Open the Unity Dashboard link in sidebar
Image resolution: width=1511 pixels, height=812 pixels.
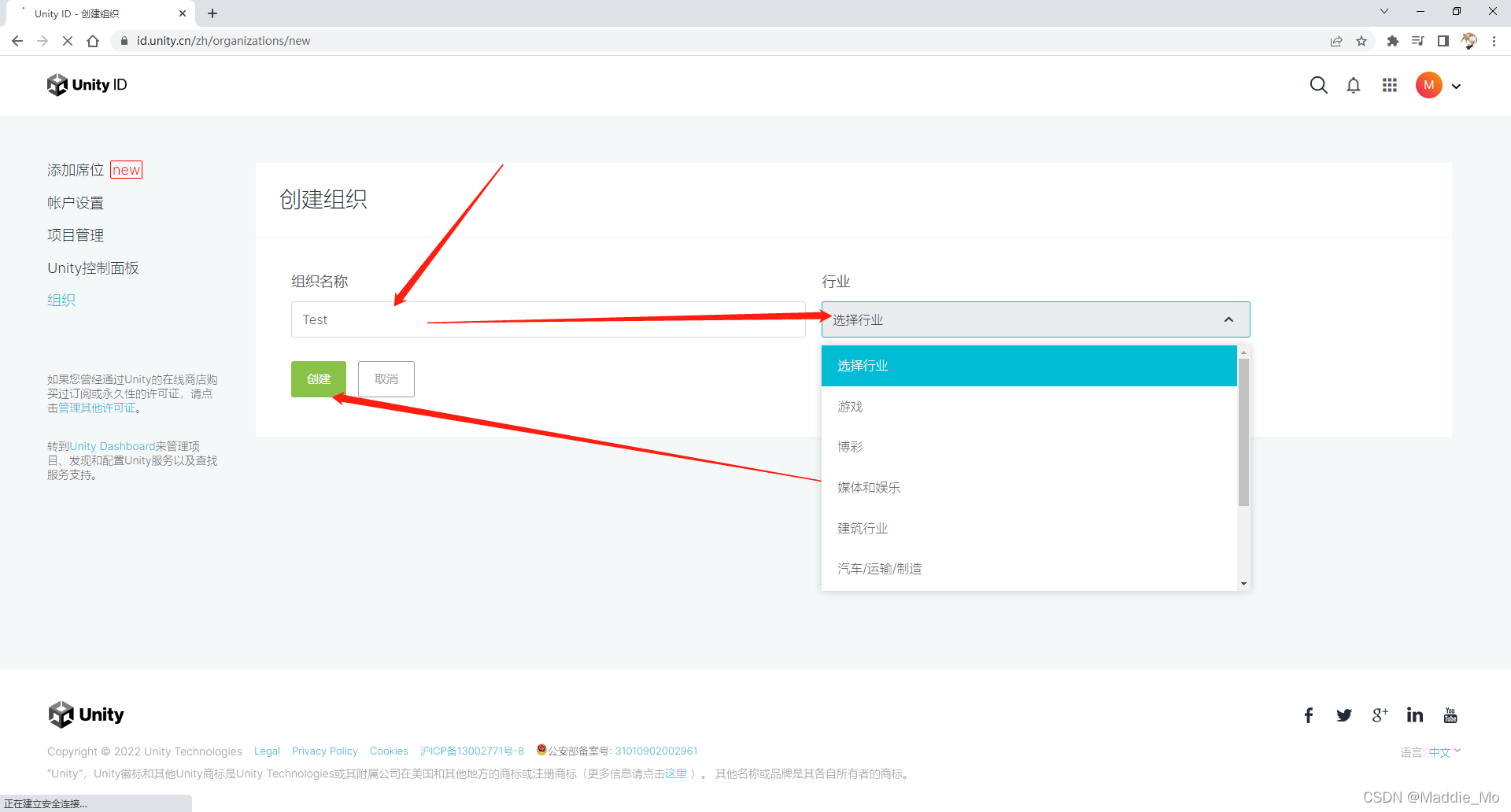coord(113,446)
